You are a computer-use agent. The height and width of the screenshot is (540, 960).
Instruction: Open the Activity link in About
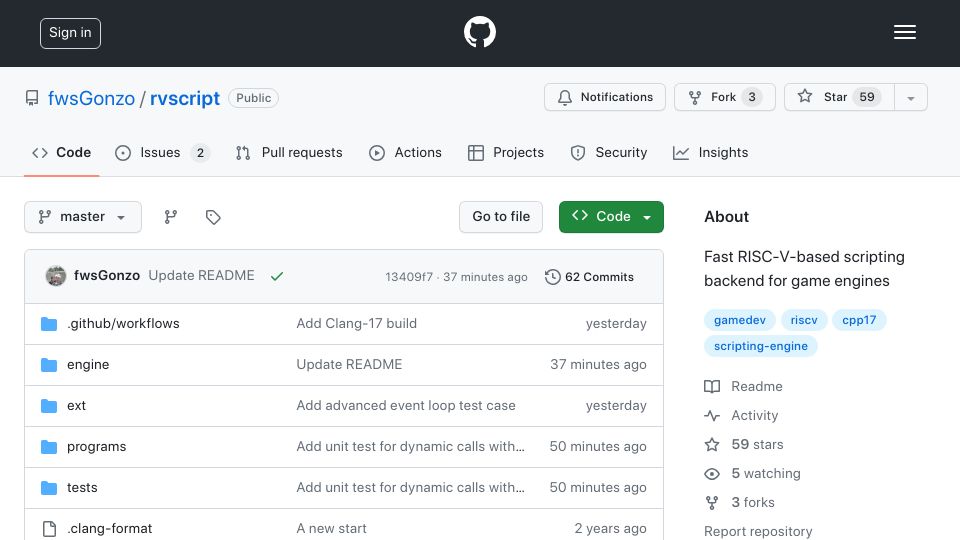point(741,415)
